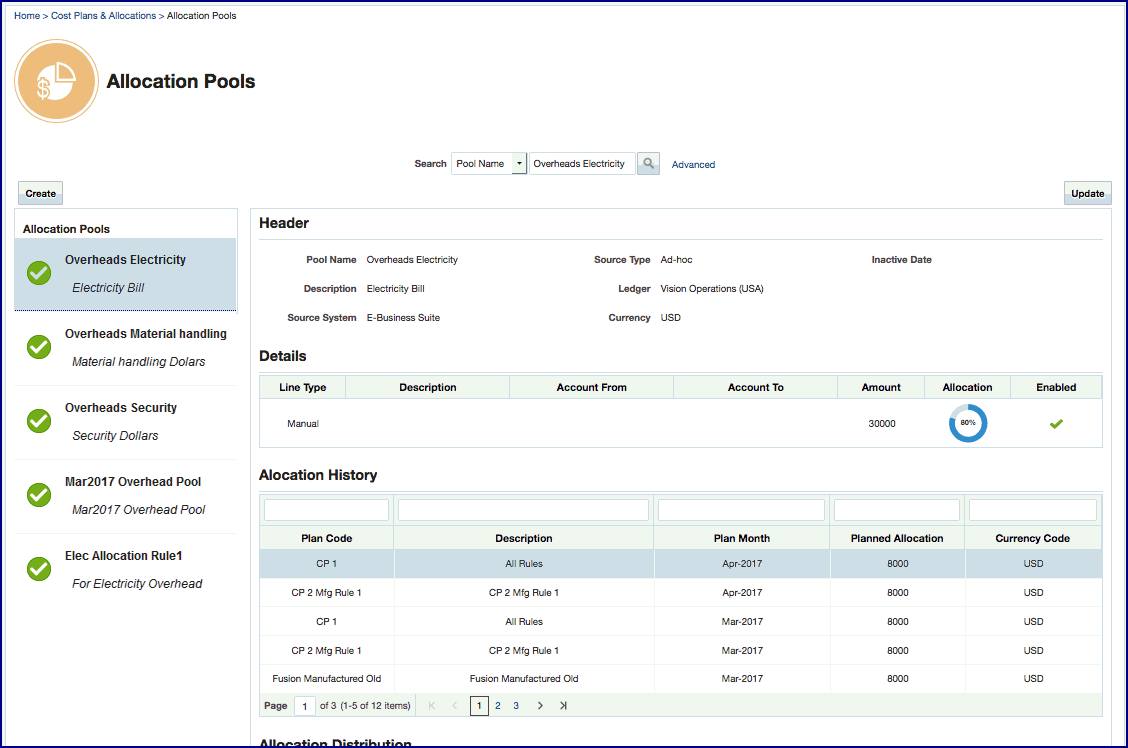Viewport: 1128px width, 748px height.
Task: Select the Overheads Material handling pool
Action: (125, 348)
